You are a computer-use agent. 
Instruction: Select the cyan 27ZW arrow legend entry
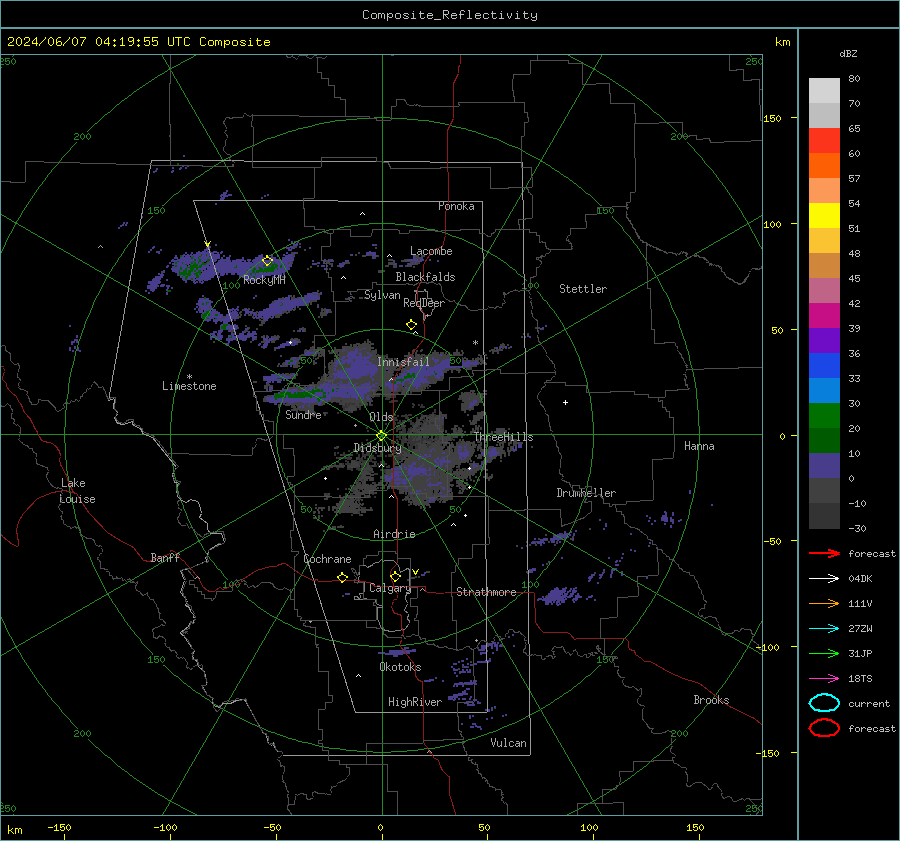click(x=824, y=629)
